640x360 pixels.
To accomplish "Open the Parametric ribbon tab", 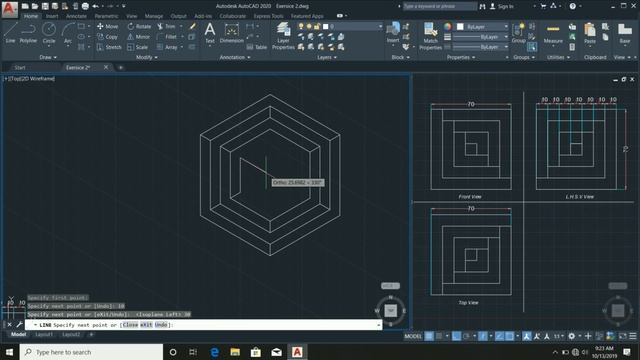I will 107,16.
